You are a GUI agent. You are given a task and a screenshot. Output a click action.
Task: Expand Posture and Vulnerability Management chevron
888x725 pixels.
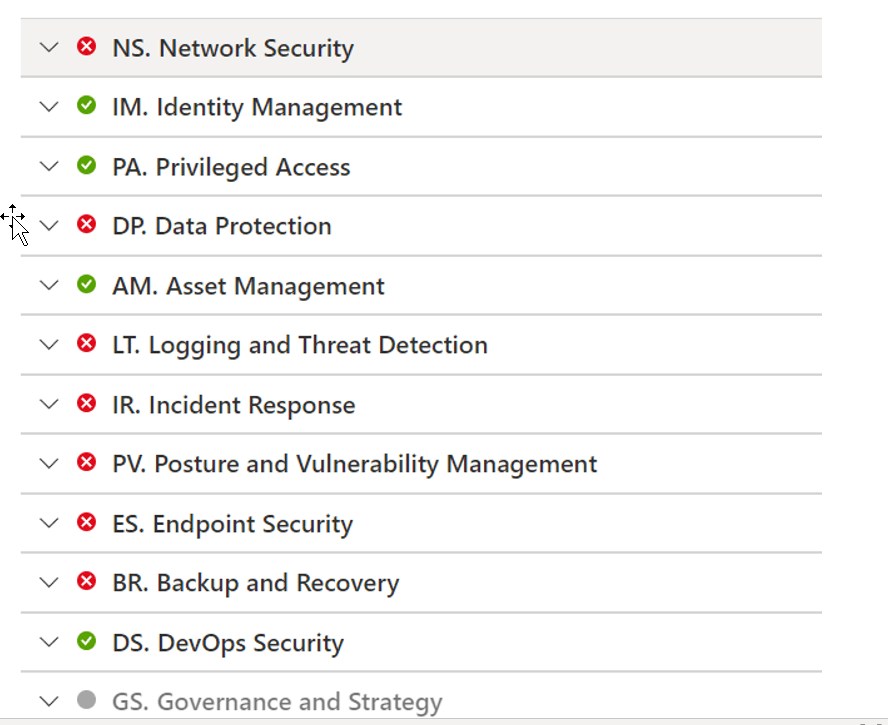pos(49,463)
